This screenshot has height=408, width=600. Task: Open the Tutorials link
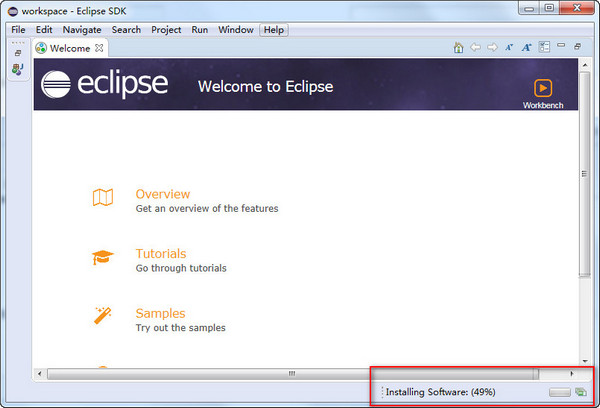pos(161,254)
